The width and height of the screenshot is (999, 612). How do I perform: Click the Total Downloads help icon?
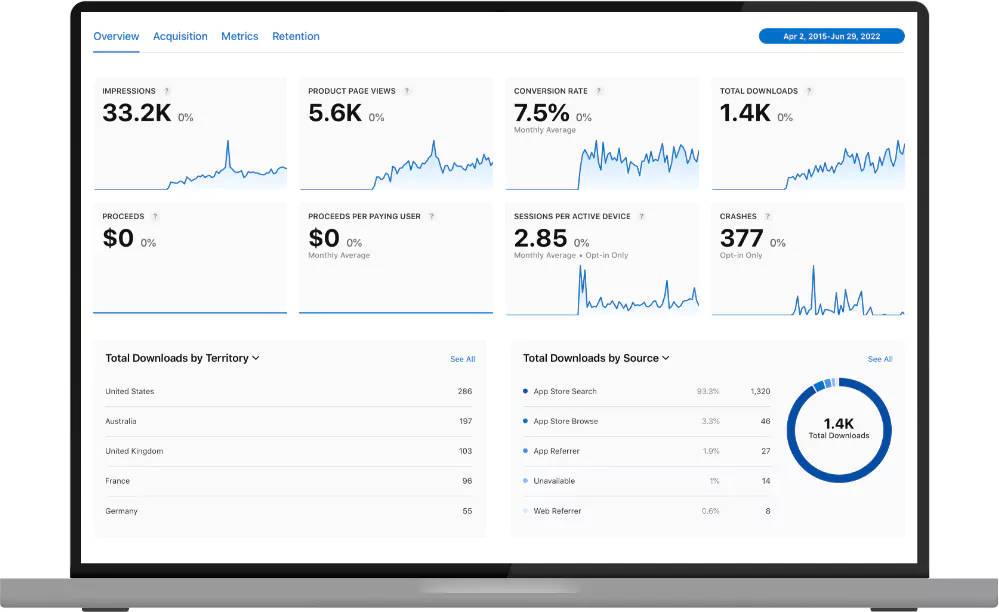811,91
